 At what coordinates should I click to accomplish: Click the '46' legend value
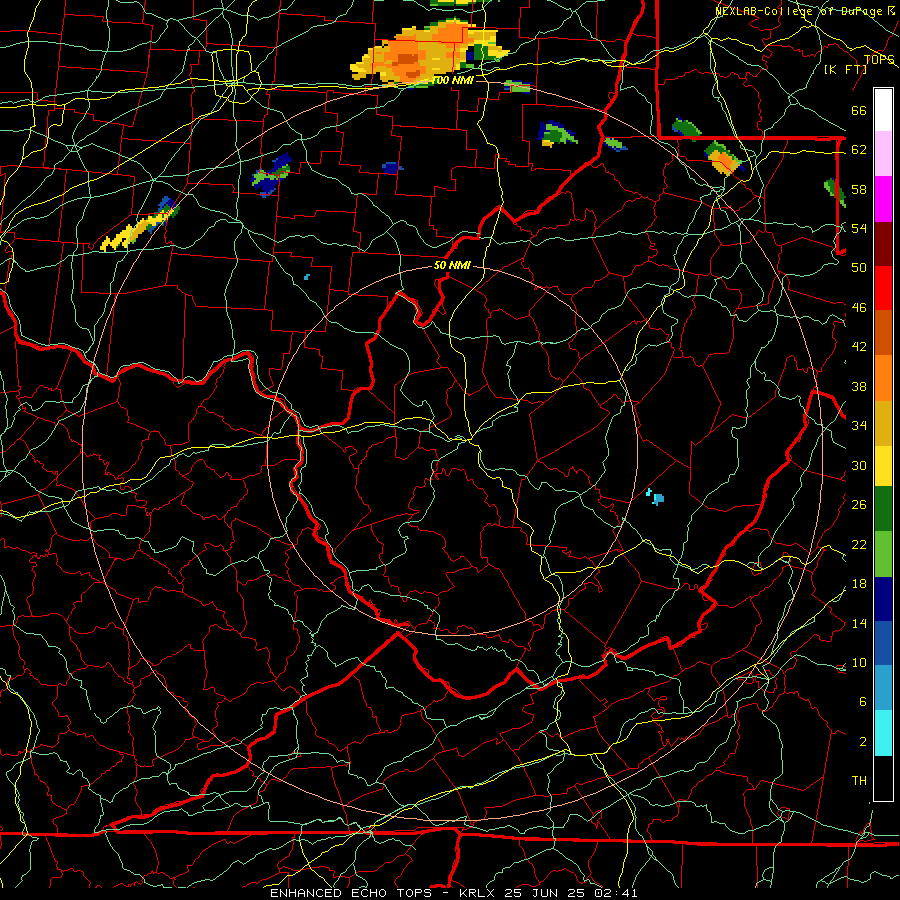pos(859,308)
